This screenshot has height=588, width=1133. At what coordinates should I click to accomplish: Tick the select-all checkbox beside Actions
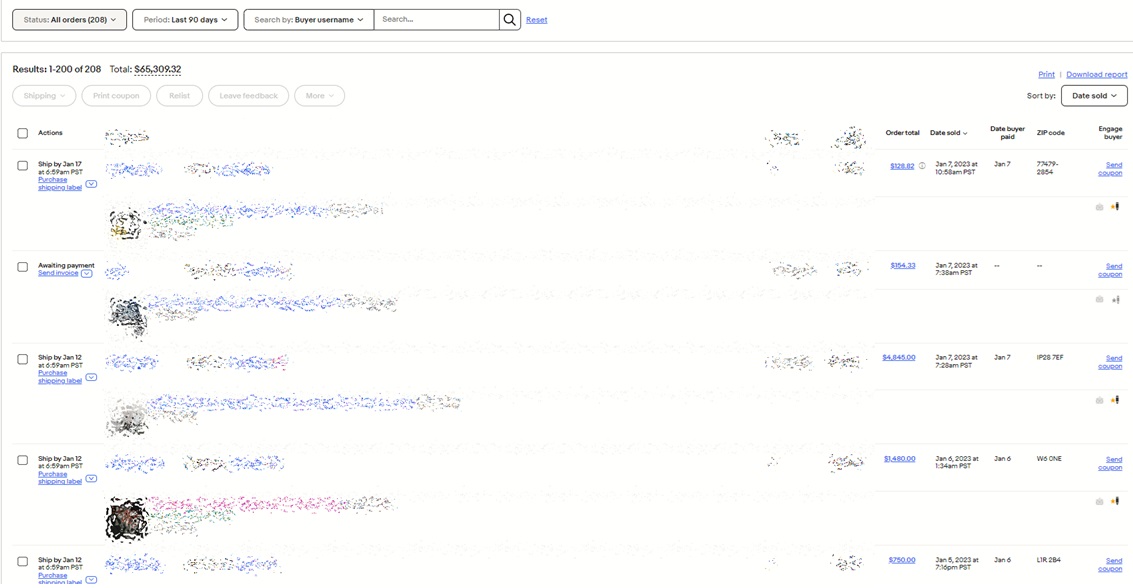(x=22, y=133)
